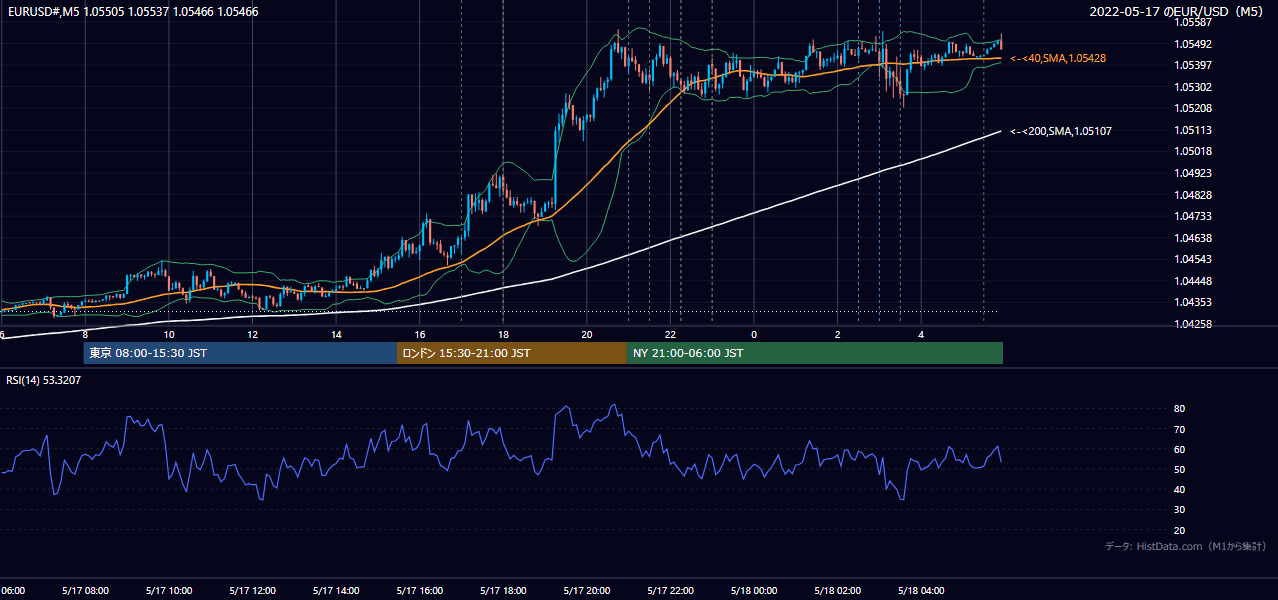
Task: Click price axis label 1.05208
Action: tap(1192, 108)
